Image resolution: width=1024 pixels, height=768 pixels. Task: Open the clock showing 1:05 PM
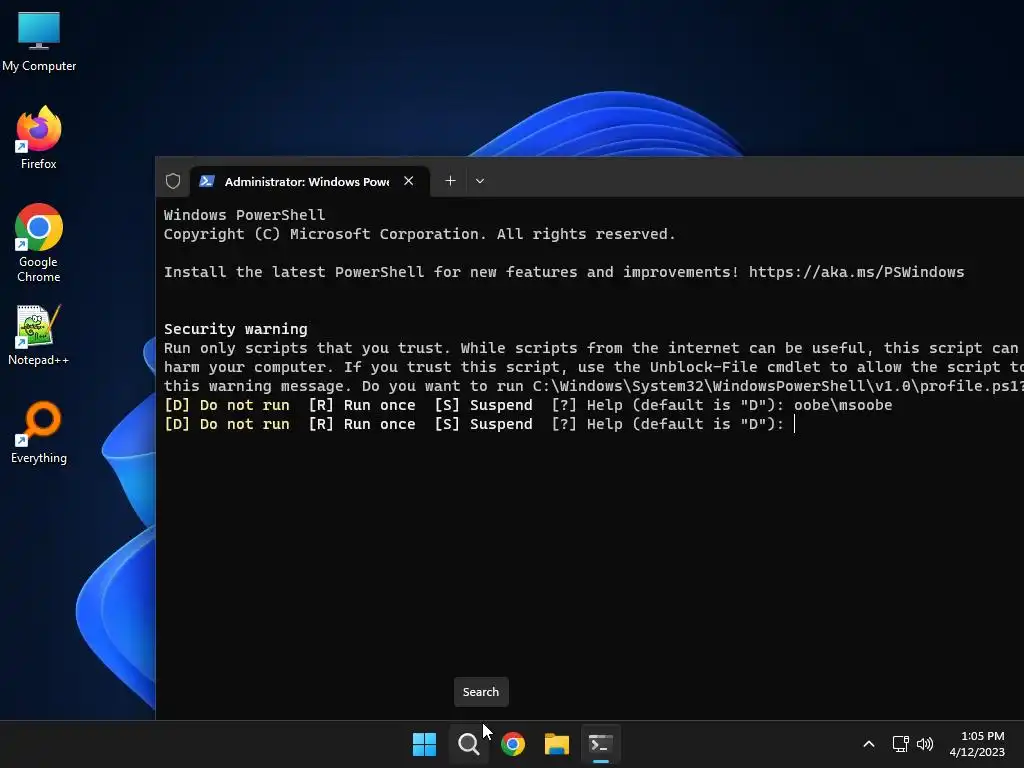coord(977,744)
